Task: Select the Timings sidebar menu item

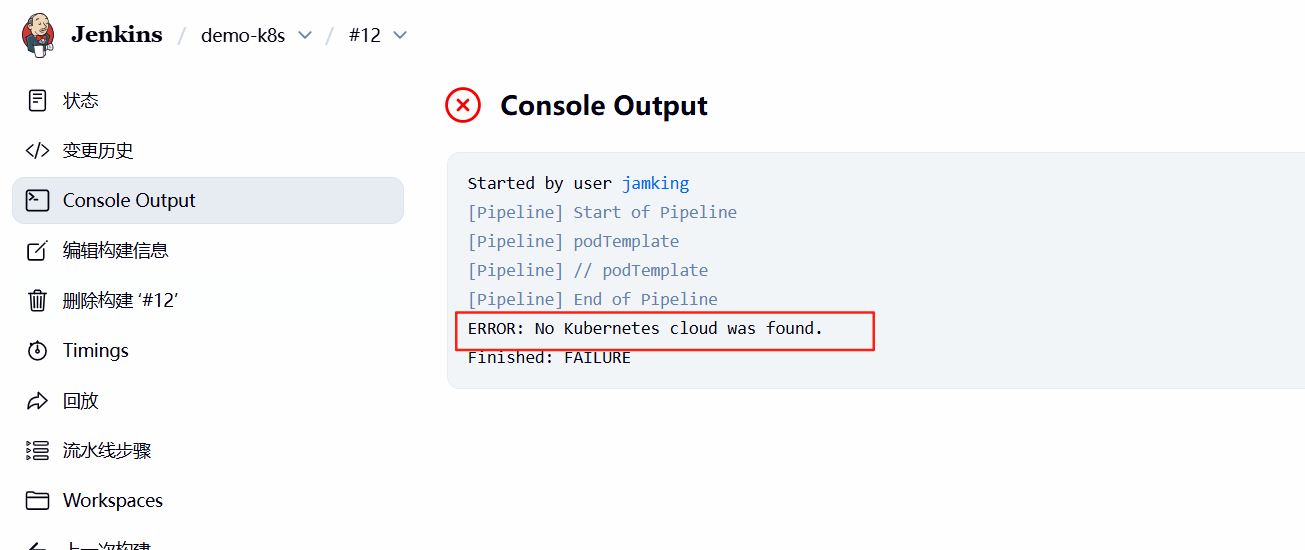Action: point(208,350)
